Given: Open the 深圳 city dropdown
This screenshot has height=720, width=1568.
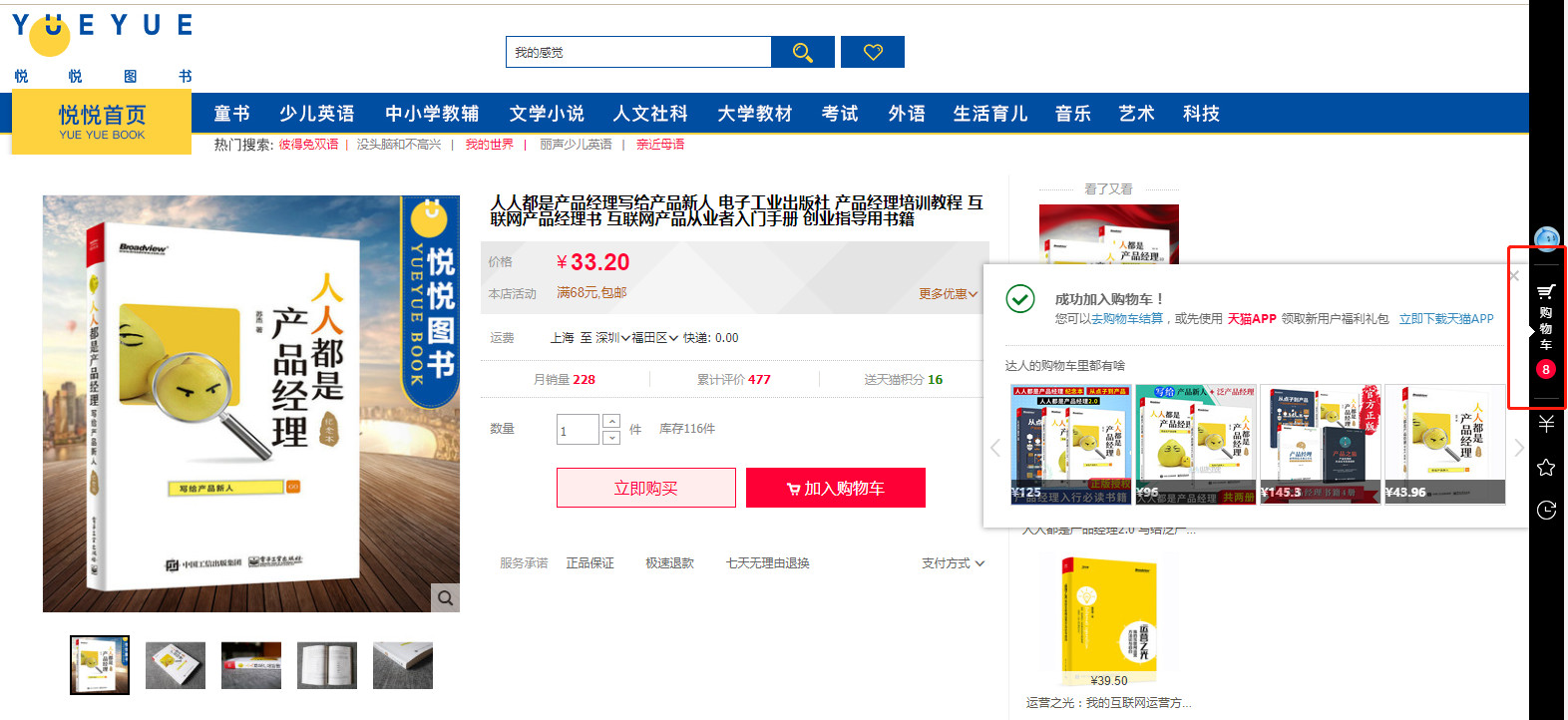Looking at the screenshot, I should point(612,338).
